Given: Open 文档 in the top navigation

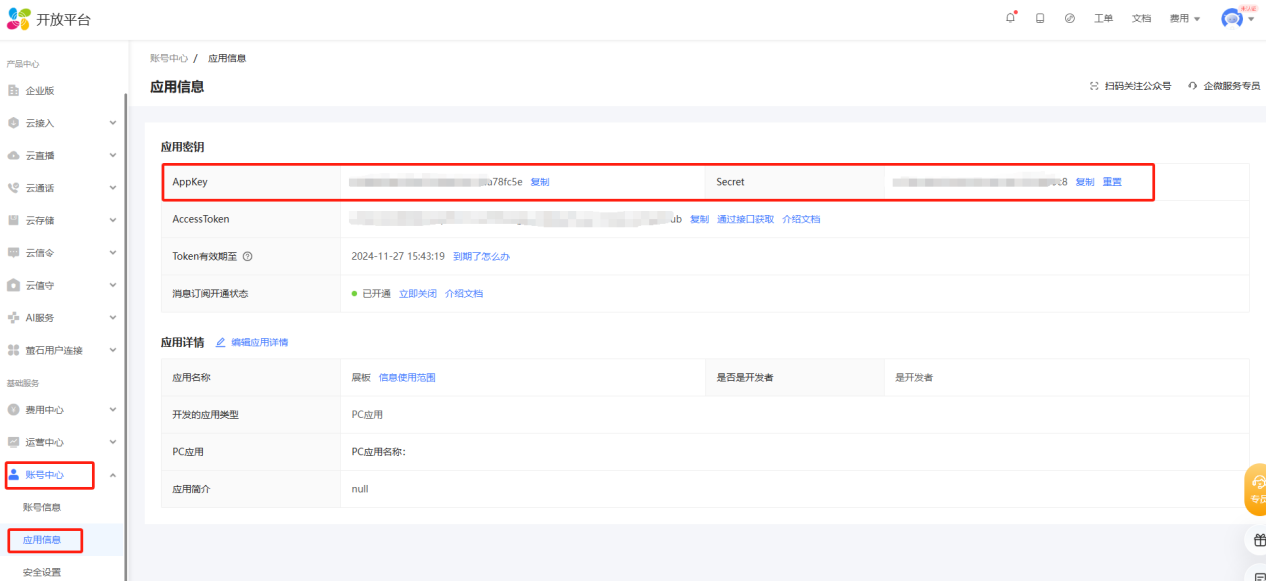Looking at the screenshot, I should click(1141, 18).
